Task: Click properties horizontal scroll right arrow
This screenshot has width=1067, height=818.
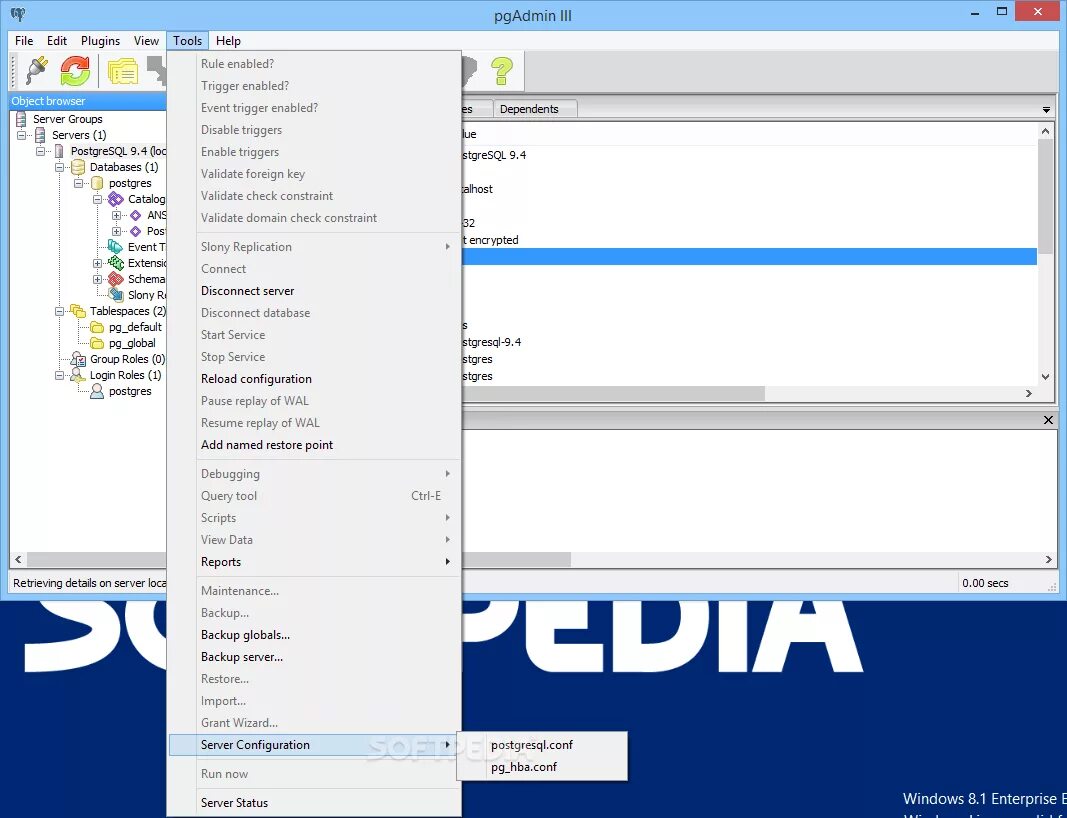Action: (1029, 393)
